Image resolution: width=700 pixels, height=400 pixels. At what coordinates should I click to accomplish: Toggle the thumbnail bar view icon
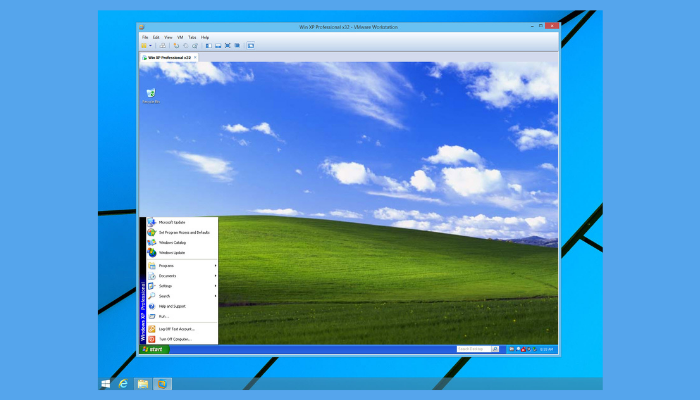(x=218, y=46)
